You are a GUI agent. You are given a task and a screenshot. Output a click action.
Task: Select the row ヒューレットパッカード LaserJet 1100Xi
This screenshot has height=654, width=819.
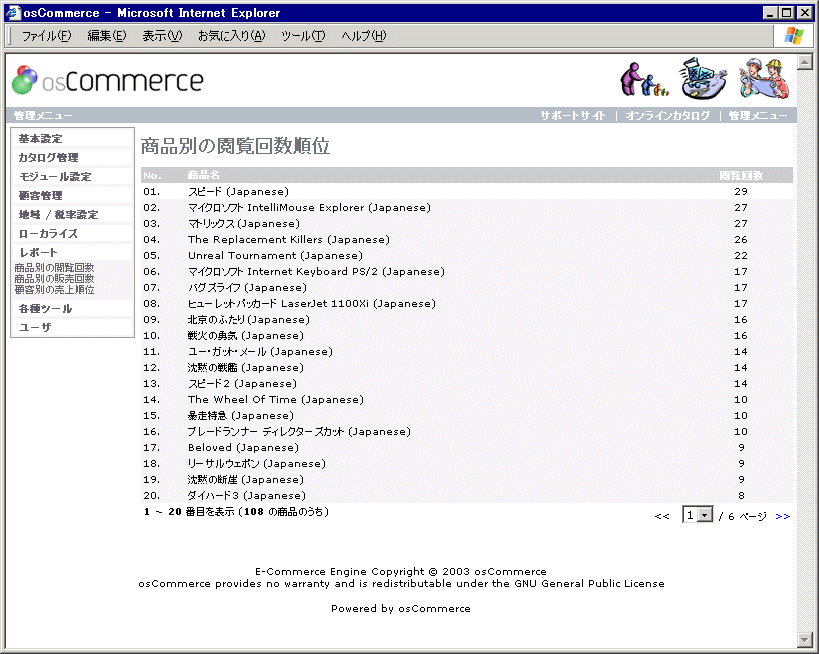coord(467,303)
